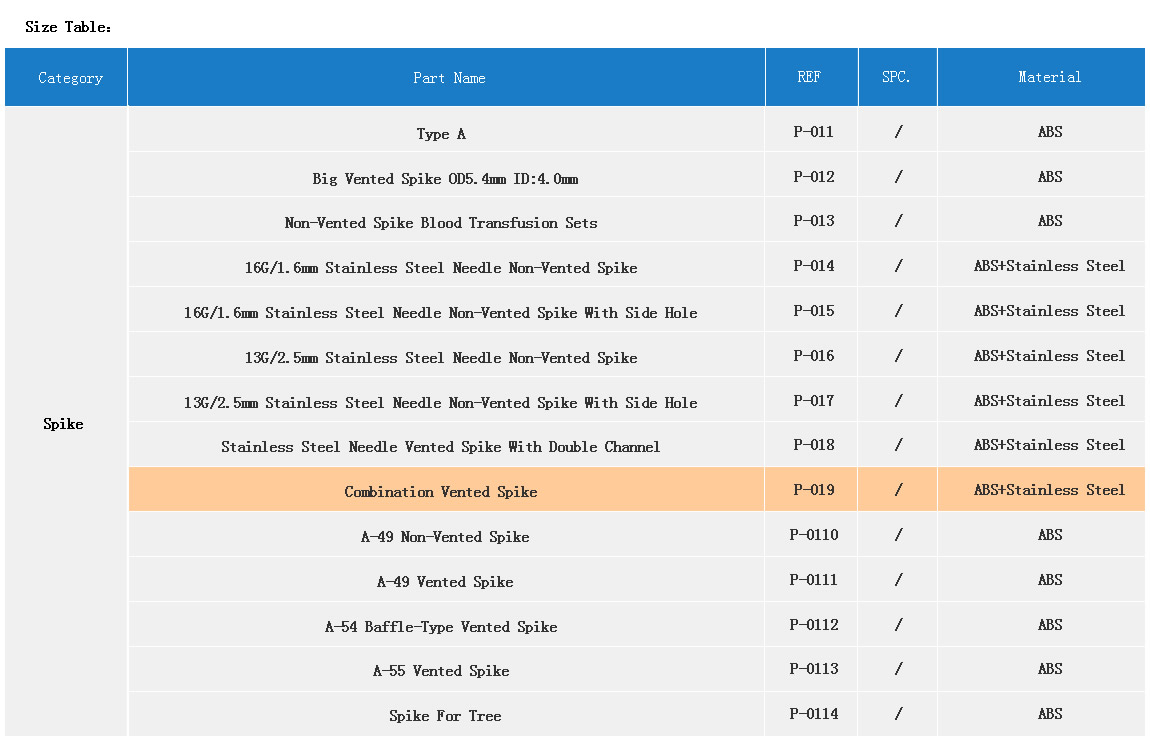
Task: Select A-54 Baffle-Type Vented Spike
Action: point(441,627)
